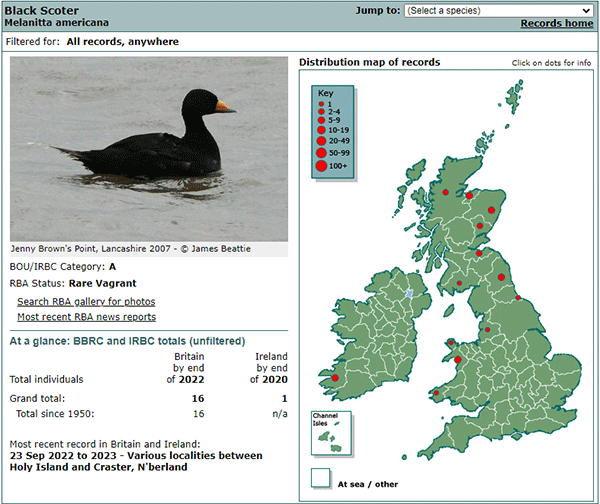Select the red dot in southwest Scotland
Screen dimensions: 600x504
point(459,283)
